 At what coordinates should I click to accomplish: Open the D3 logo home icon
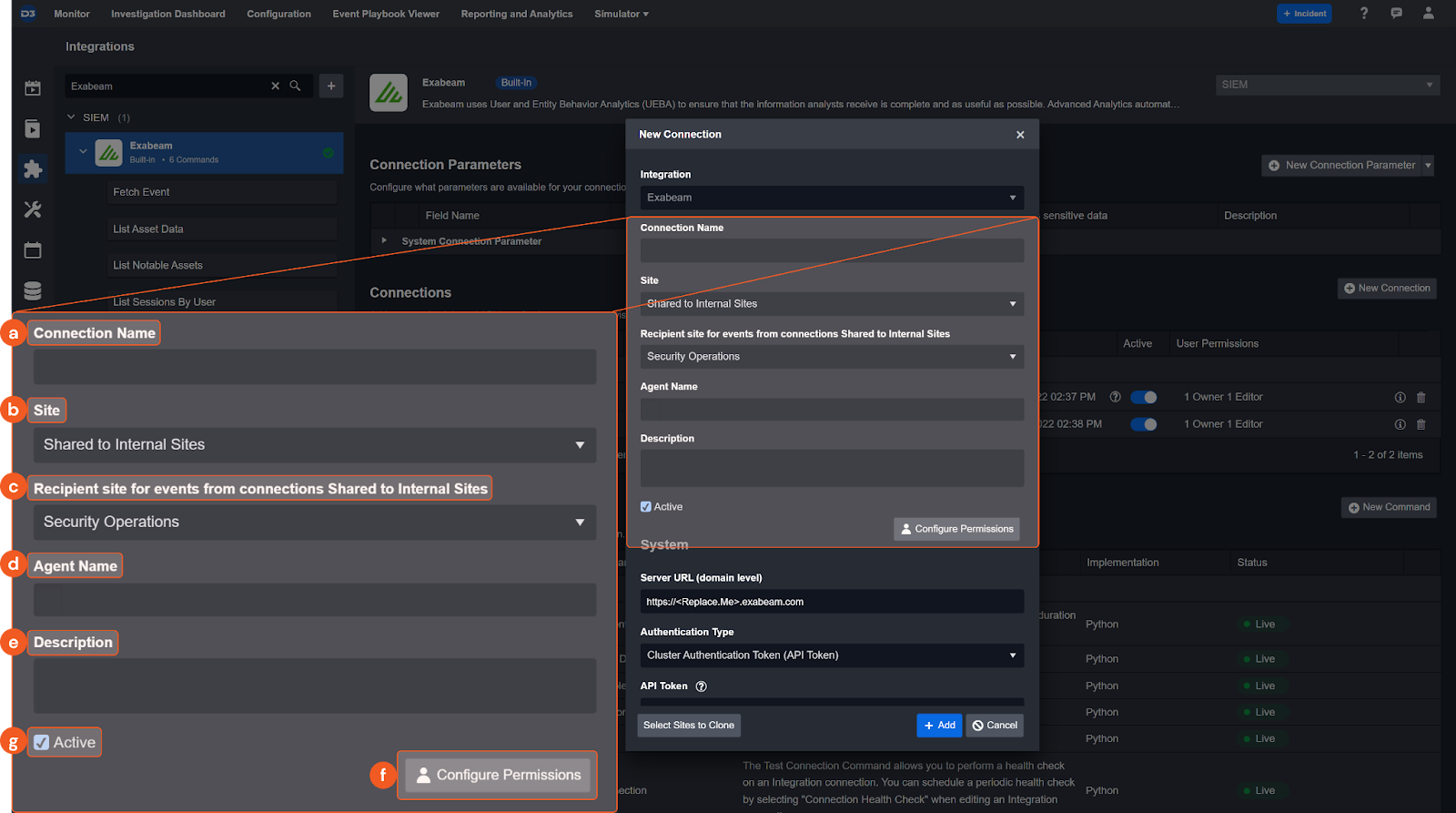(28, 14)
